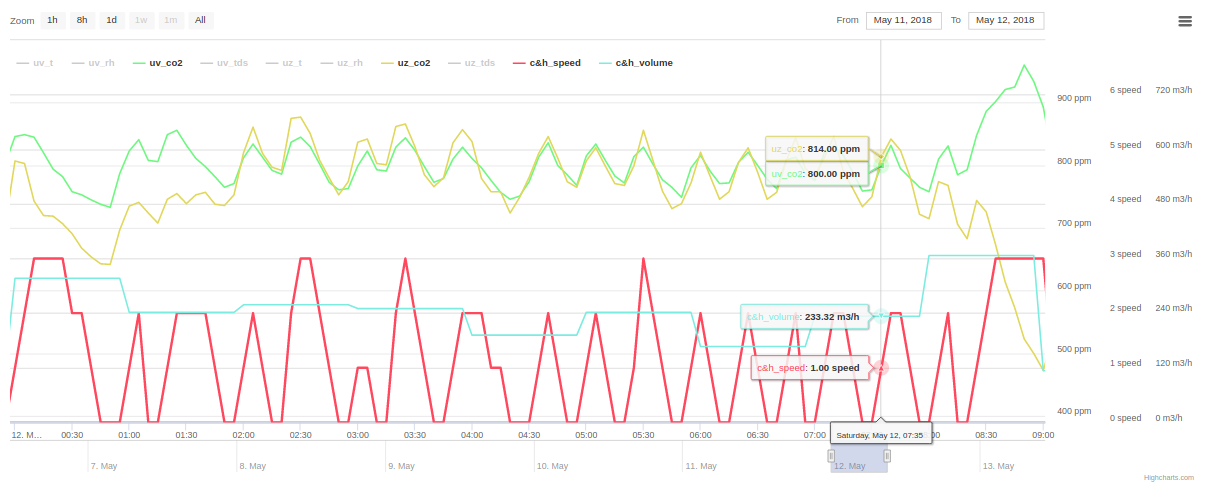Click the 8. May navigator label

click(252, 466)
